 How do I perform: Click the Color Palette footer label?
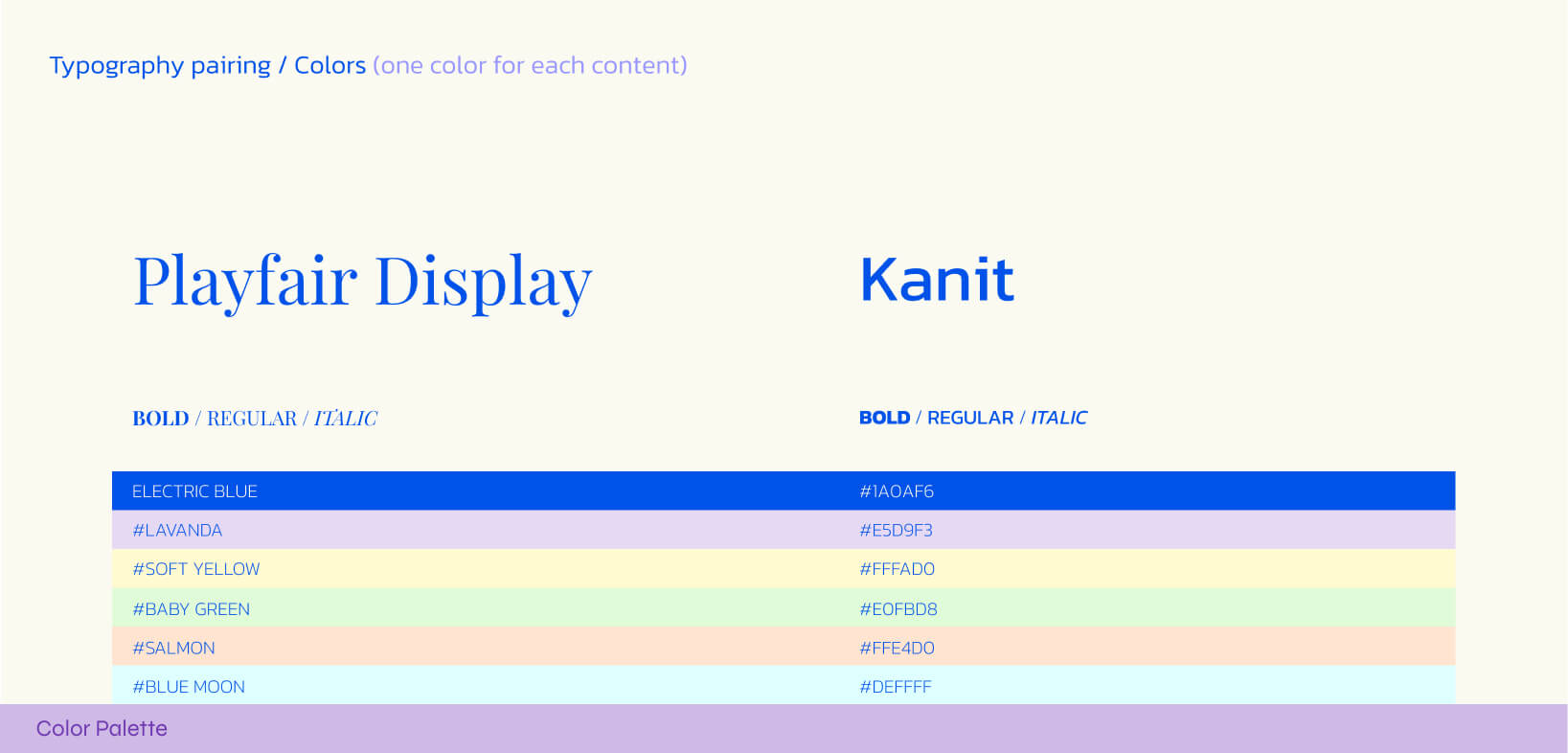click(x=102, y=729)
